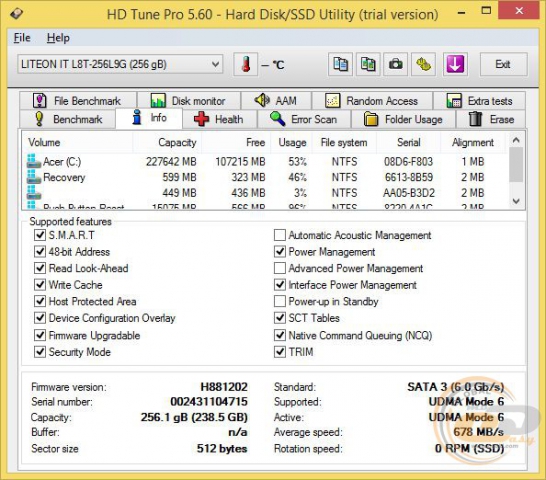Open the options gear icon
The width and height of the screenshot is (546, 480).
pos(423,64)
